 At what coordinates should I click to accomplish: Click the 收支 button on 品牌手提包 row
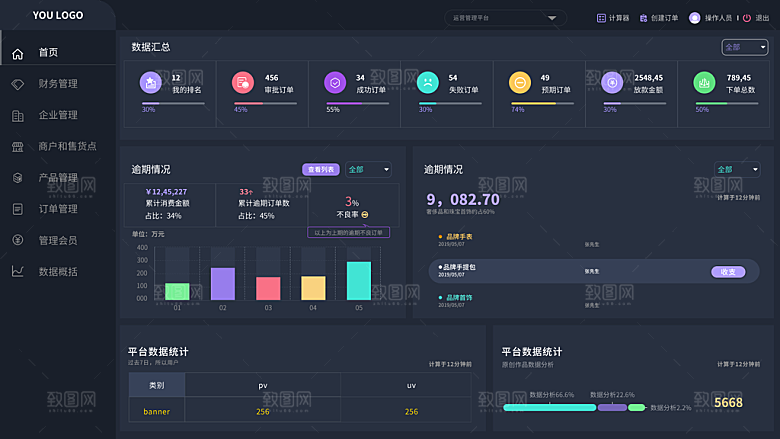coord(728,272)
